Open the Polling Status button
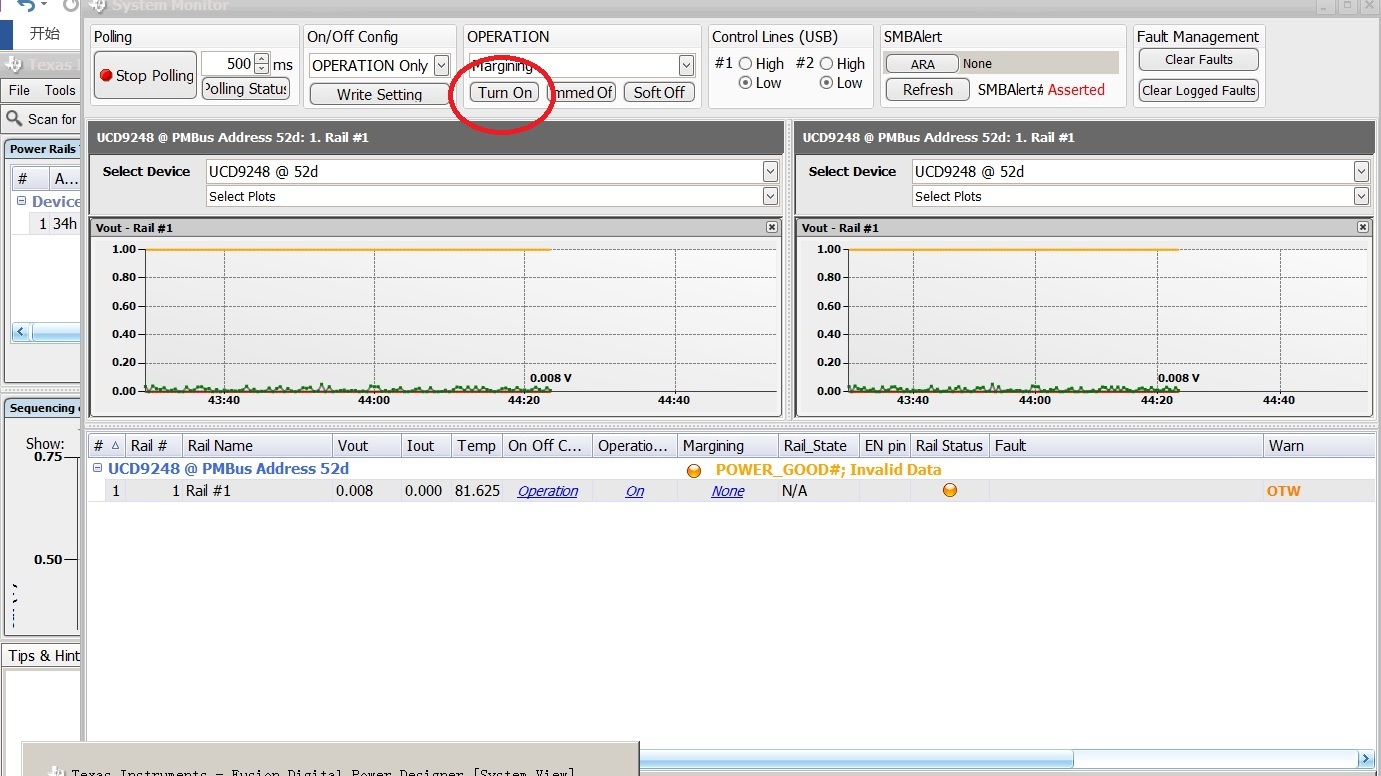The height and width of the screenshot is (776, 1381). pyautogui.click(x=246, y=88)
